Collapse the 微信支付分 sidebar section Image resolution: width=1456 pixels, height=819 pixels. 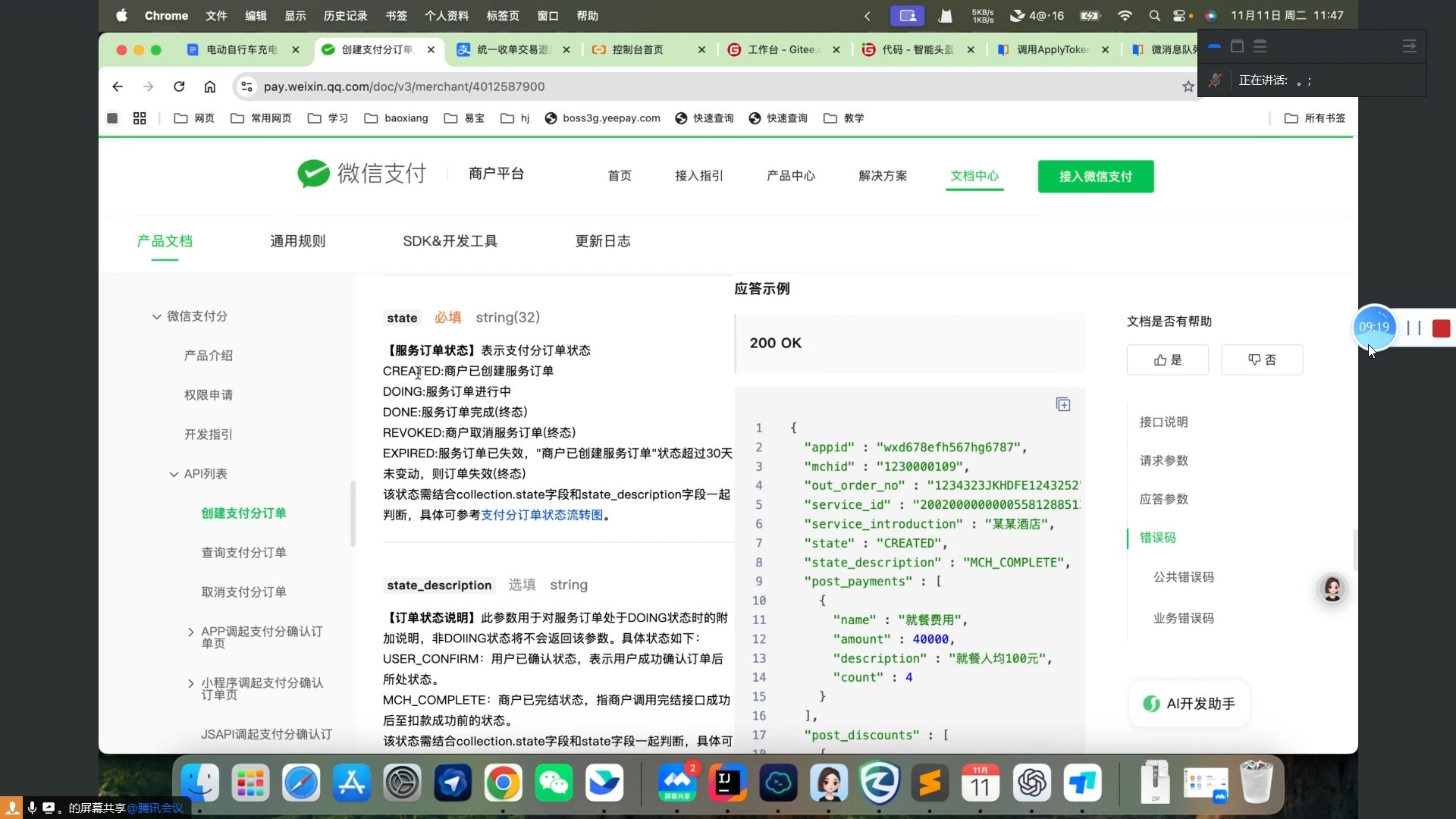[156, 316]
